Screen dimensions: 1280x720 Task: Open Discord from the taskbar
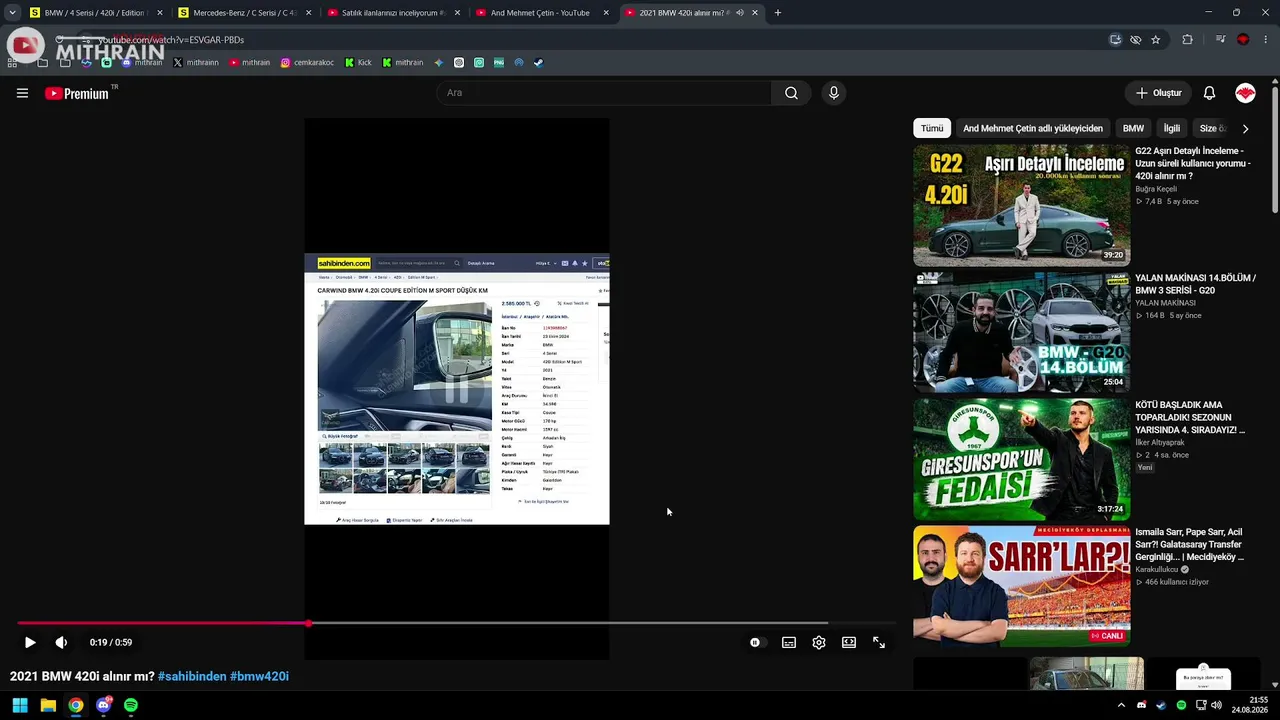coord(103,705)
